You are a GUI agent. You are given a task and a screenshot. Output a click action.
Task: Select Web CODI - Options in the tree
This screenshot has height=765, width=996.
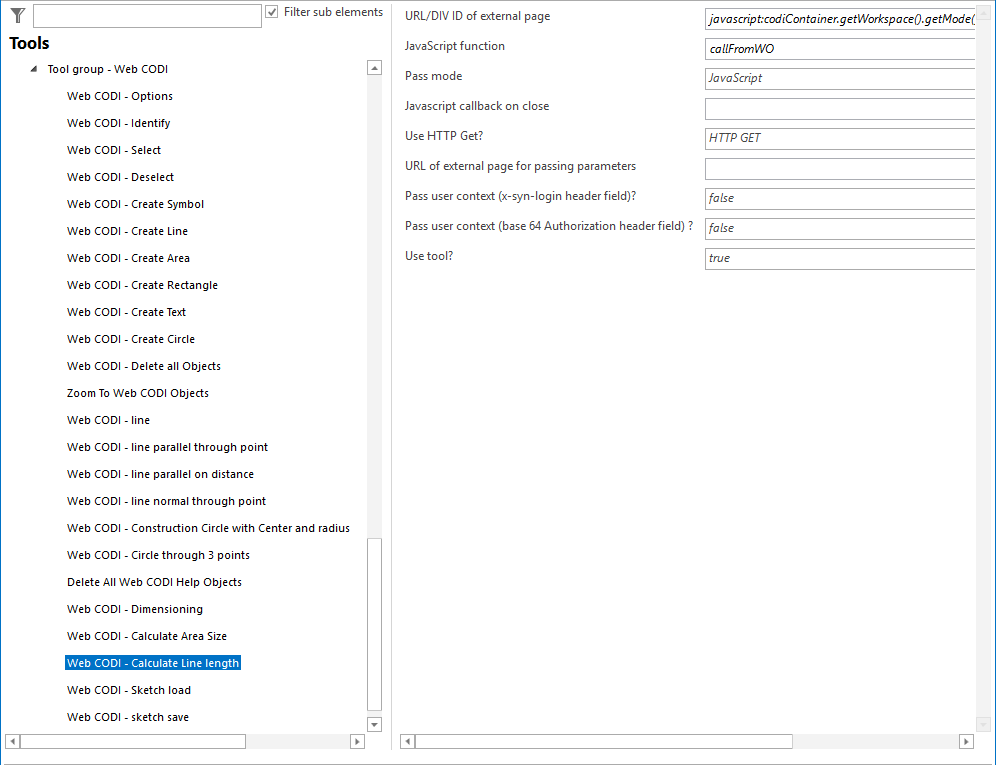(x=119, y=96)
